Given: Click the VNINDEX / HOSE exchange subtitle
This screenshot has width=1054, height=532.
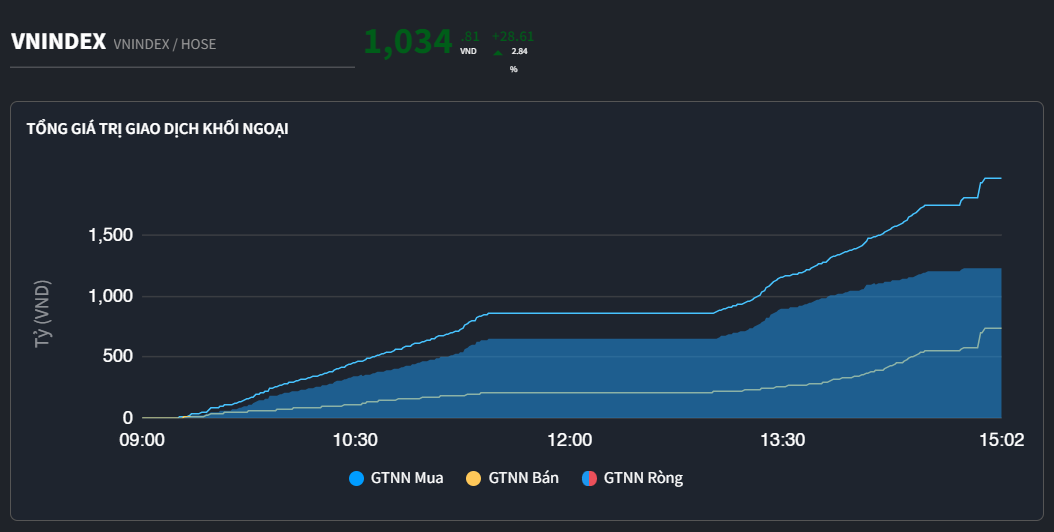Looking at the screenshot, I should [165, 44].
